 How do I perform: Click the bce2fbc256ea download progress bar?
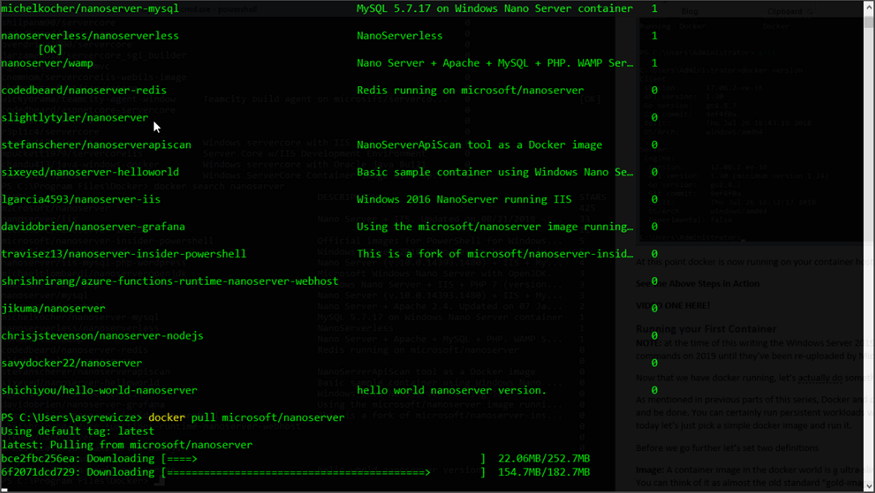click(323, 459)
